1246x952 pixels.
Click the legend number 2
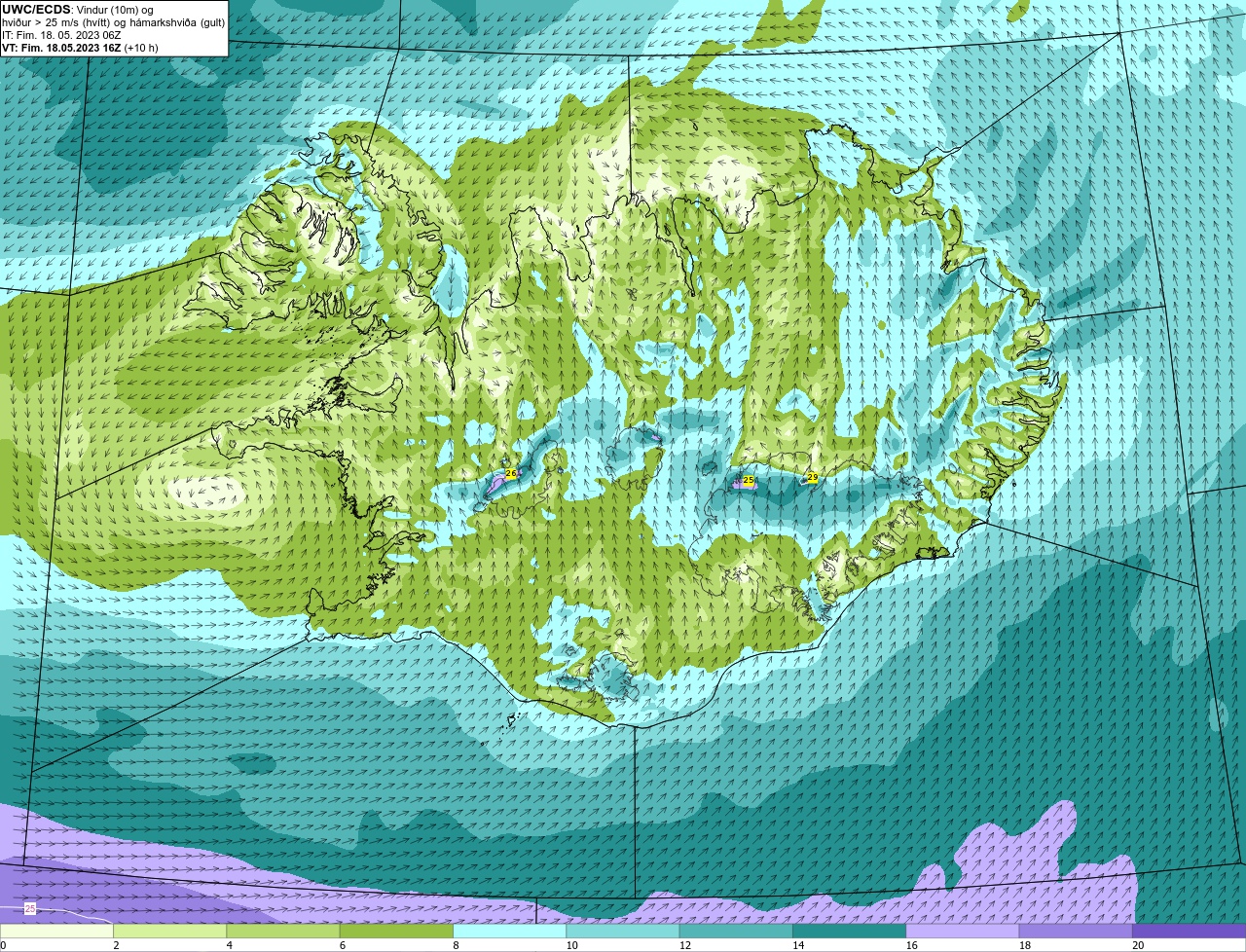[x=117, y=945]
